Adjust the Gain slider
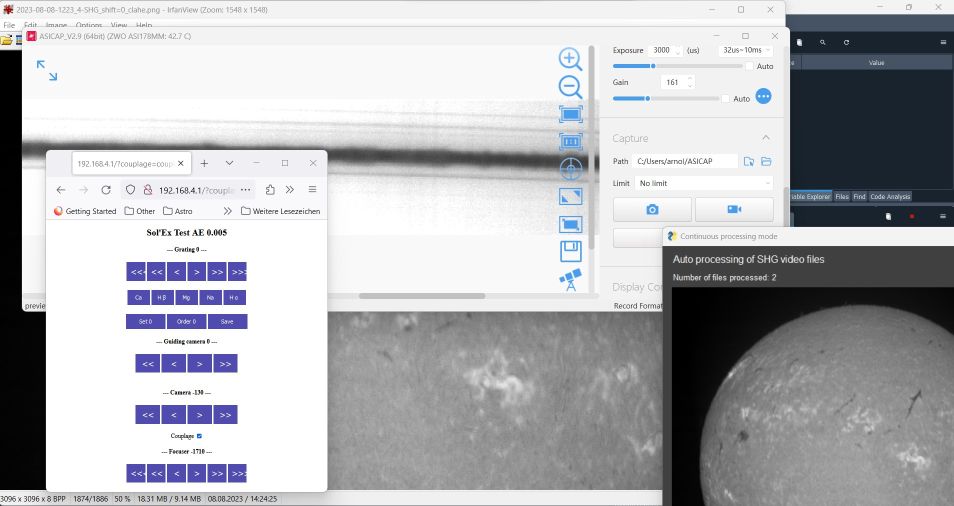 (666, 98)
